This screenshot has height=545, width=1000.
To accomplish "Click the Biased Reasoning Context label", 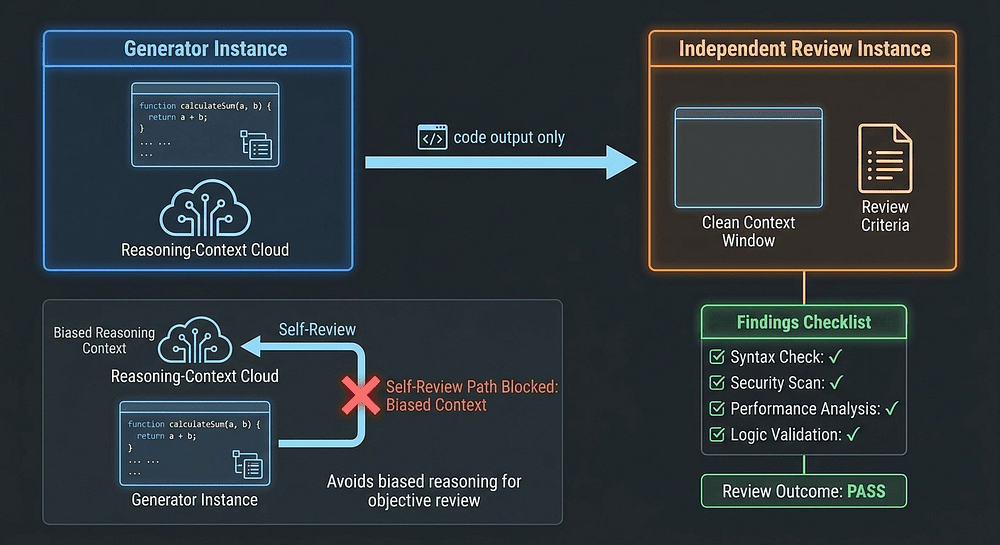I will (x=104, y=340).
